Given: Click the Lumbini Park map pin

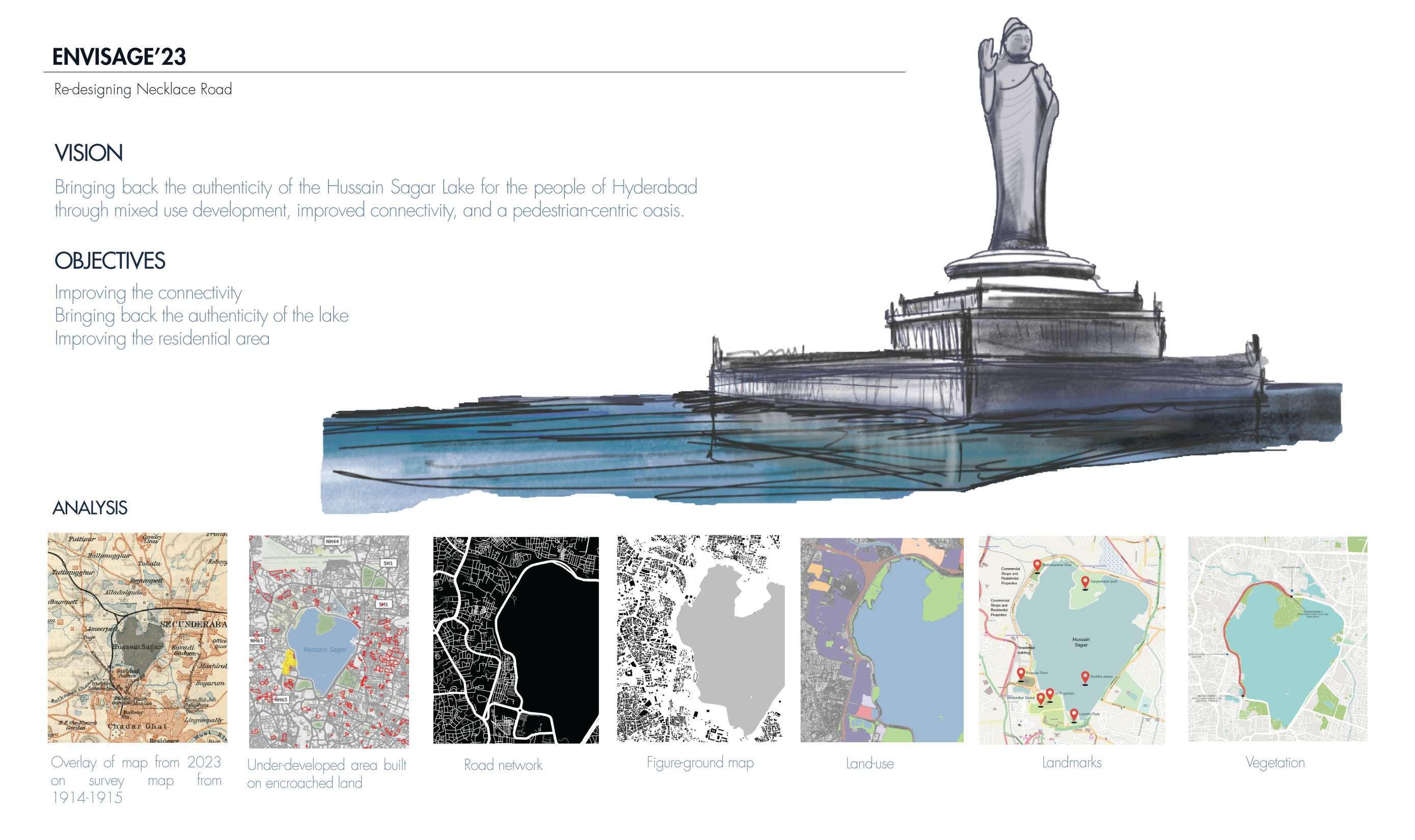Looking at the screenshot, I should point(1074,715).
